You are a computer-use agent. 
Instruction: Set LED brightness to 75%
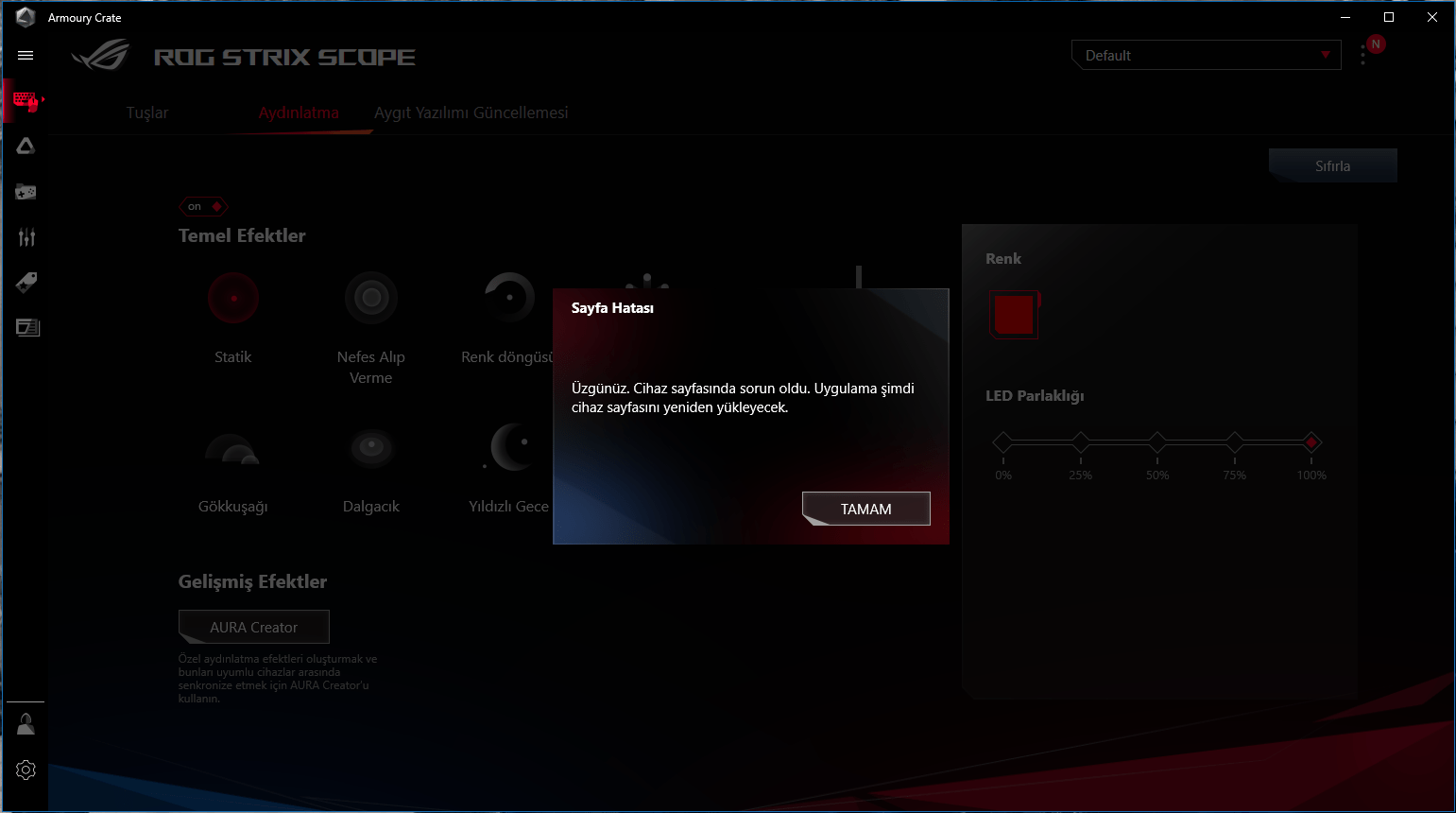[1235, 442]
